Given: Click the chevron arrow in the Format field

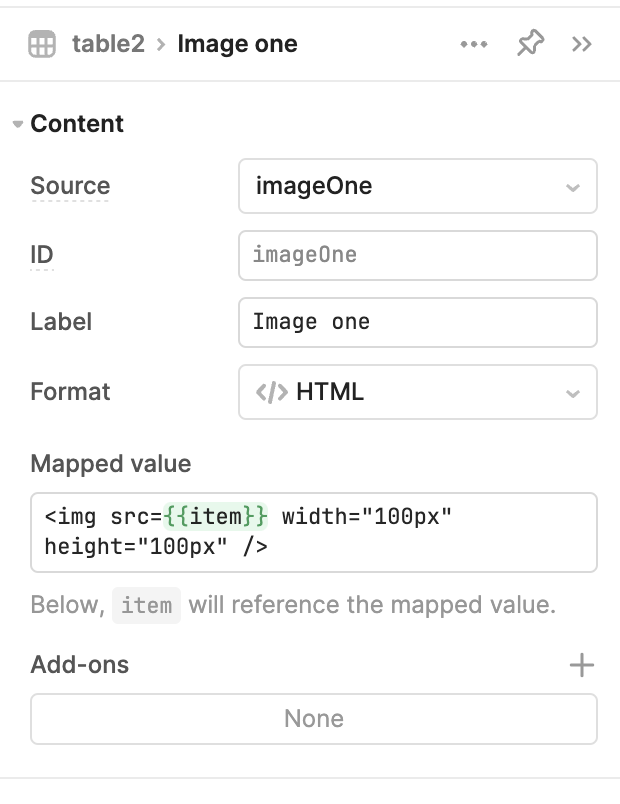Looking at the screenshot, I should pos(573,393).
